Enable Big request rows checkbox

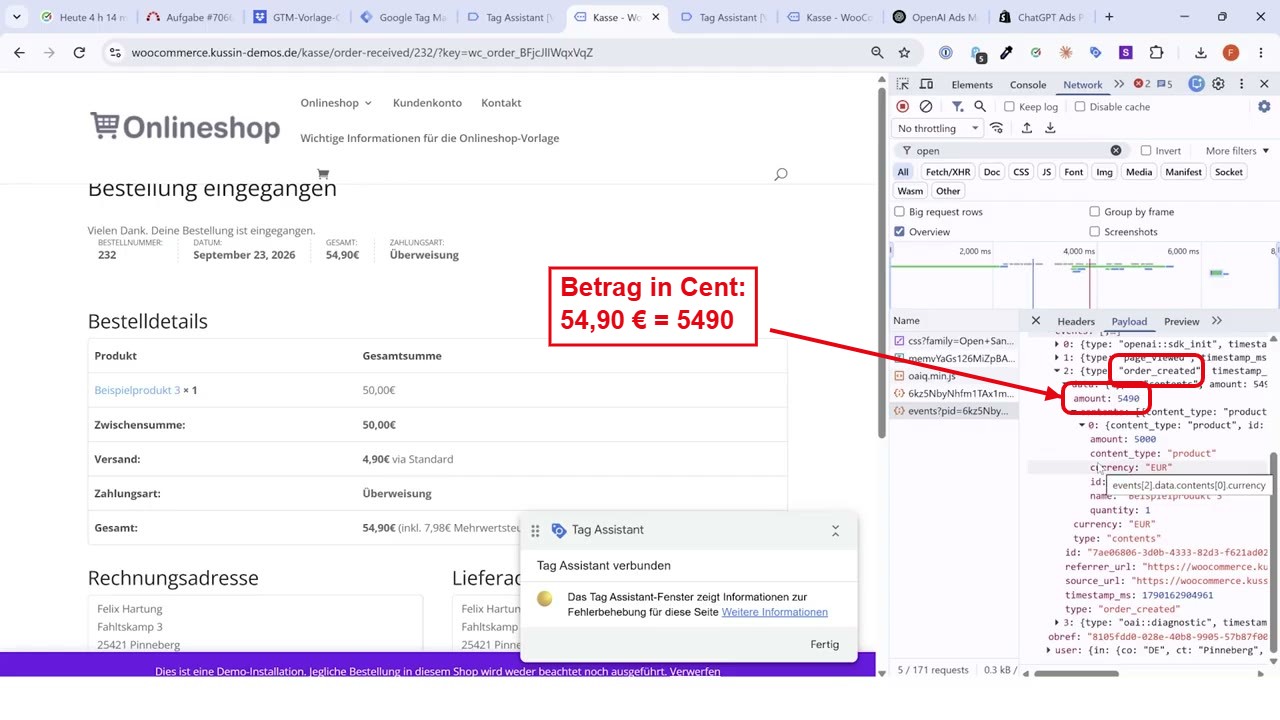[x=900, y=211]
